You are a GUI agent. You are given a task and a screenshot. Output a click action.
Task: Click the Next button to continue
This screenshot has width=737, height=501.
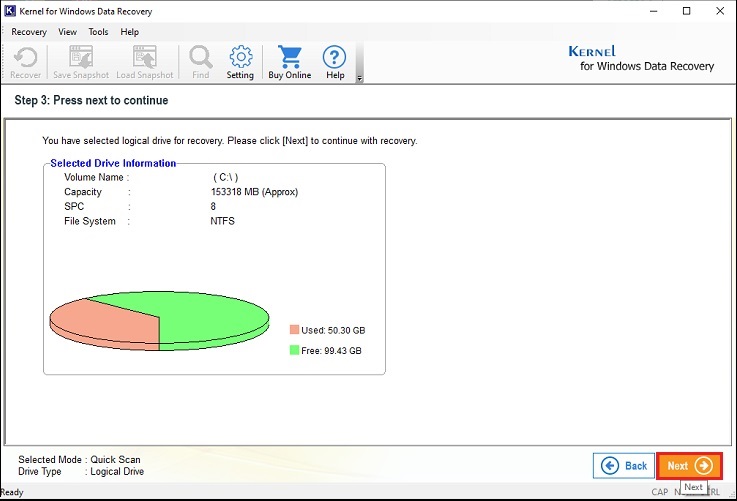pos(689,466)
